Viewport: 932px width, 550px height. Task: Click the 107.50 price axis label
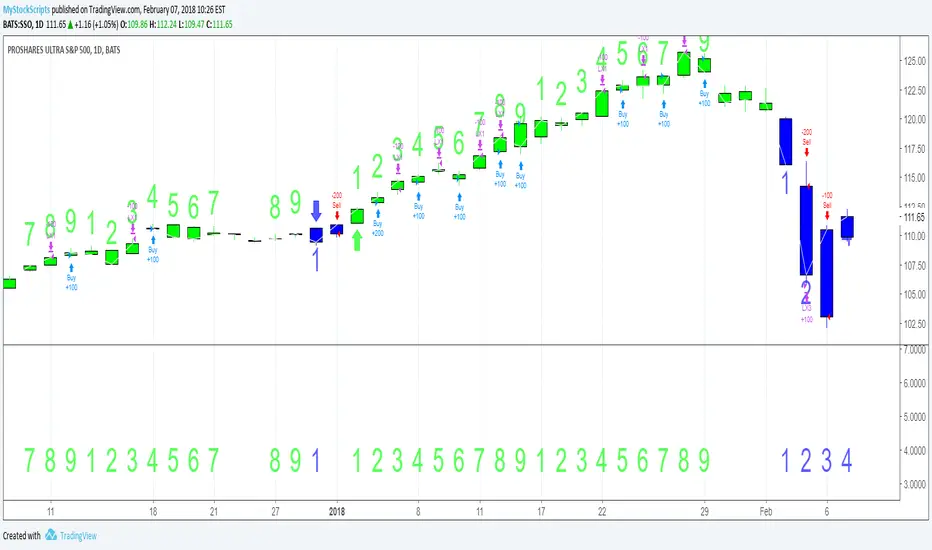[914, 265]
